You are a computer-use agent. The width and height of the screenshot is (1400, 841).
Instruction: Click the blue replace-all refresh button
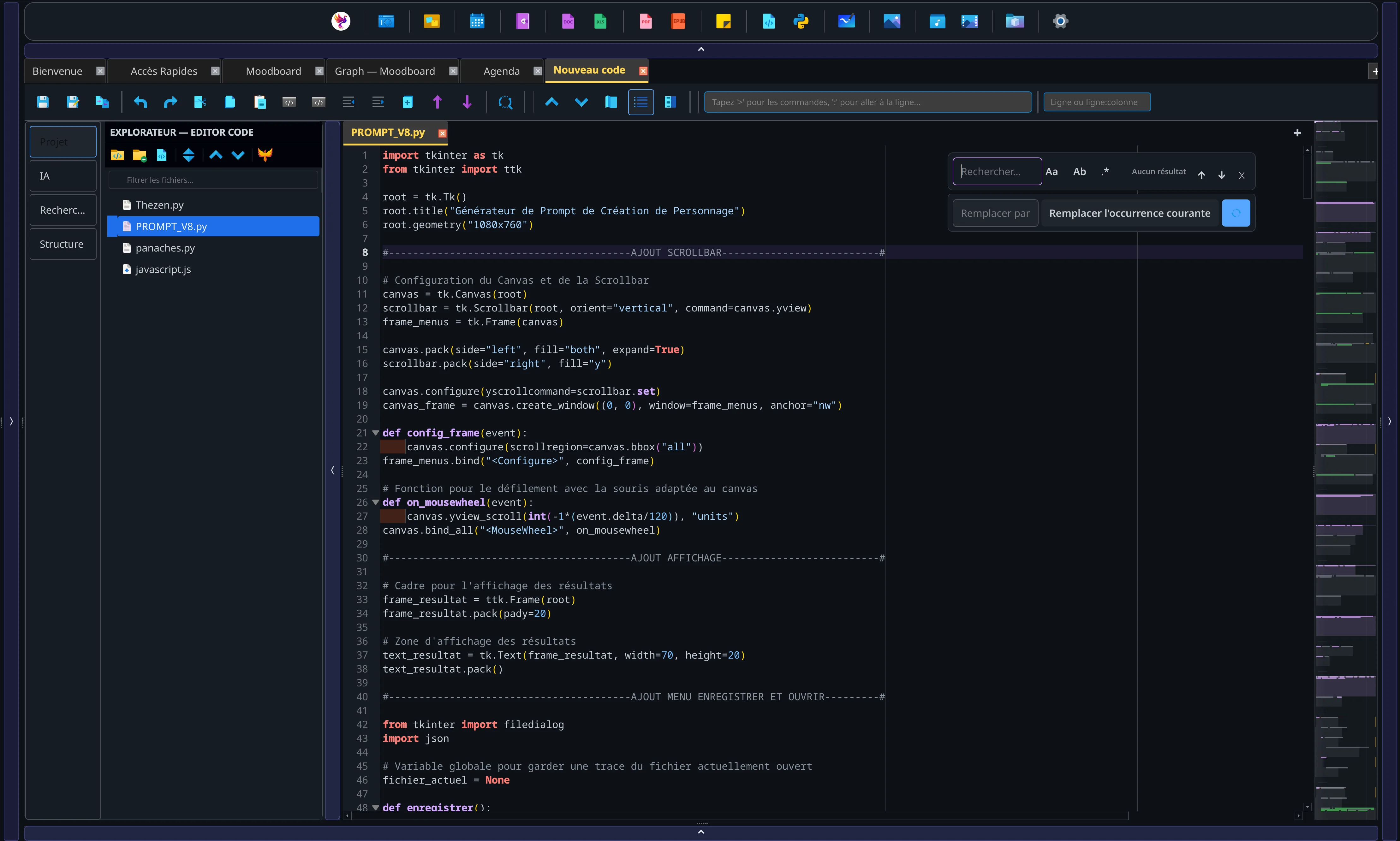pyautogui.click(x=1236, y=213)
